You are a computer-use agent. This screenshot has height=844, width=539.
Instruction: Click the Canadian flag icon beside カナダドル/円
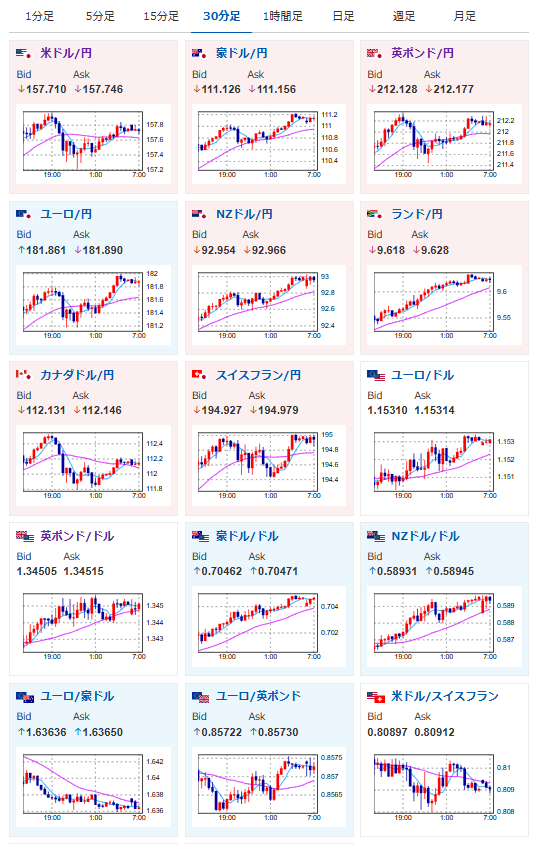[24, 375]
